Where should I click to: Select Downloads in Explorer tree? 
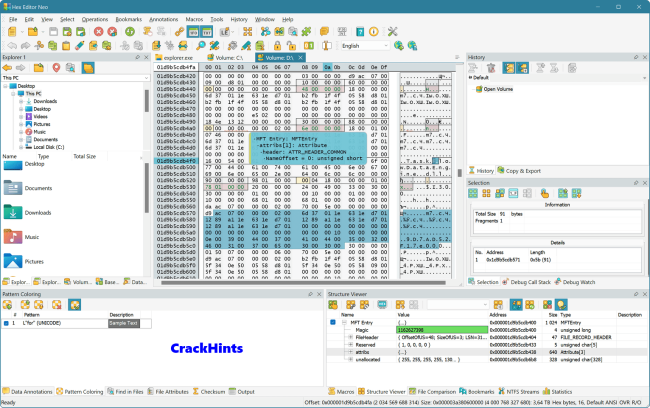[x=45, y=101]
